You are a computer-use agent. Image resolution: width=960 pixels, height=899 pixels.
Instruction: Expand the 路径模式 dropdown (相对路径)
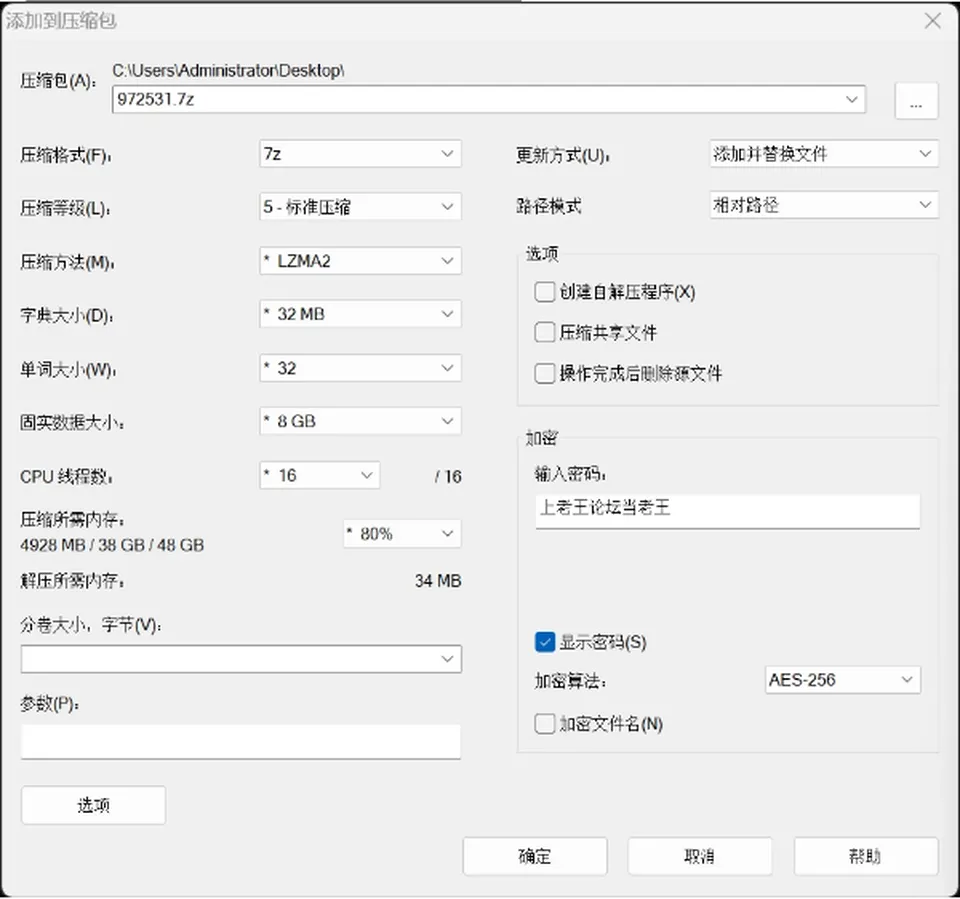point(823,205)
